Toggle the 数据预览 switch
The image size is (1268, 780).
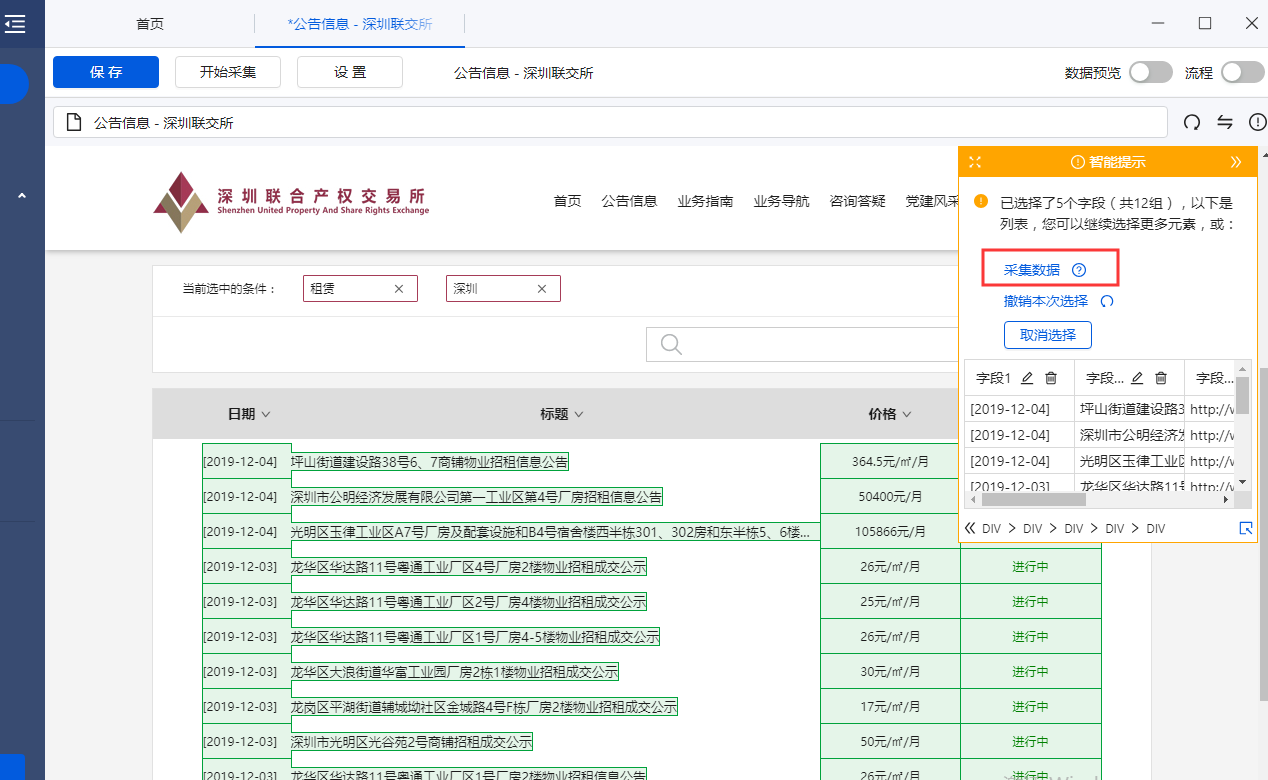click(1150, 72)
